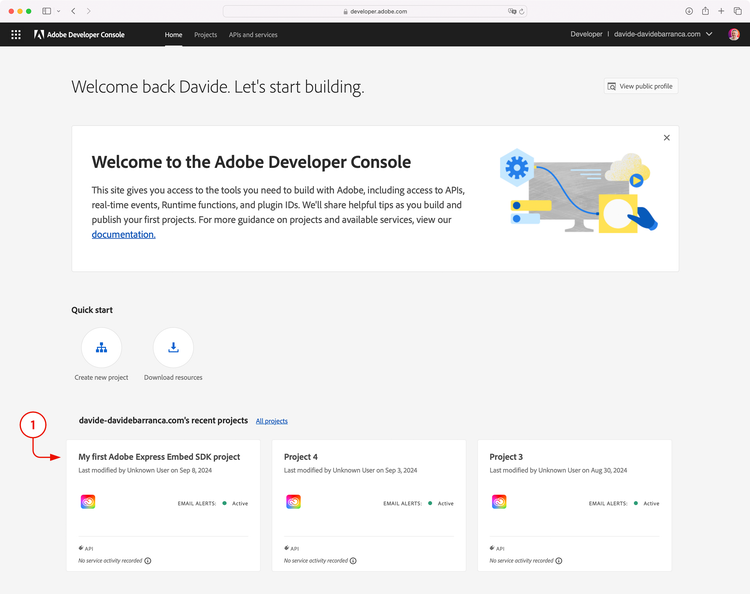This screenshot has height=594, width=750.
Task: Click the Creative Cloud icon in Project 4
Action: pos(293,502)
